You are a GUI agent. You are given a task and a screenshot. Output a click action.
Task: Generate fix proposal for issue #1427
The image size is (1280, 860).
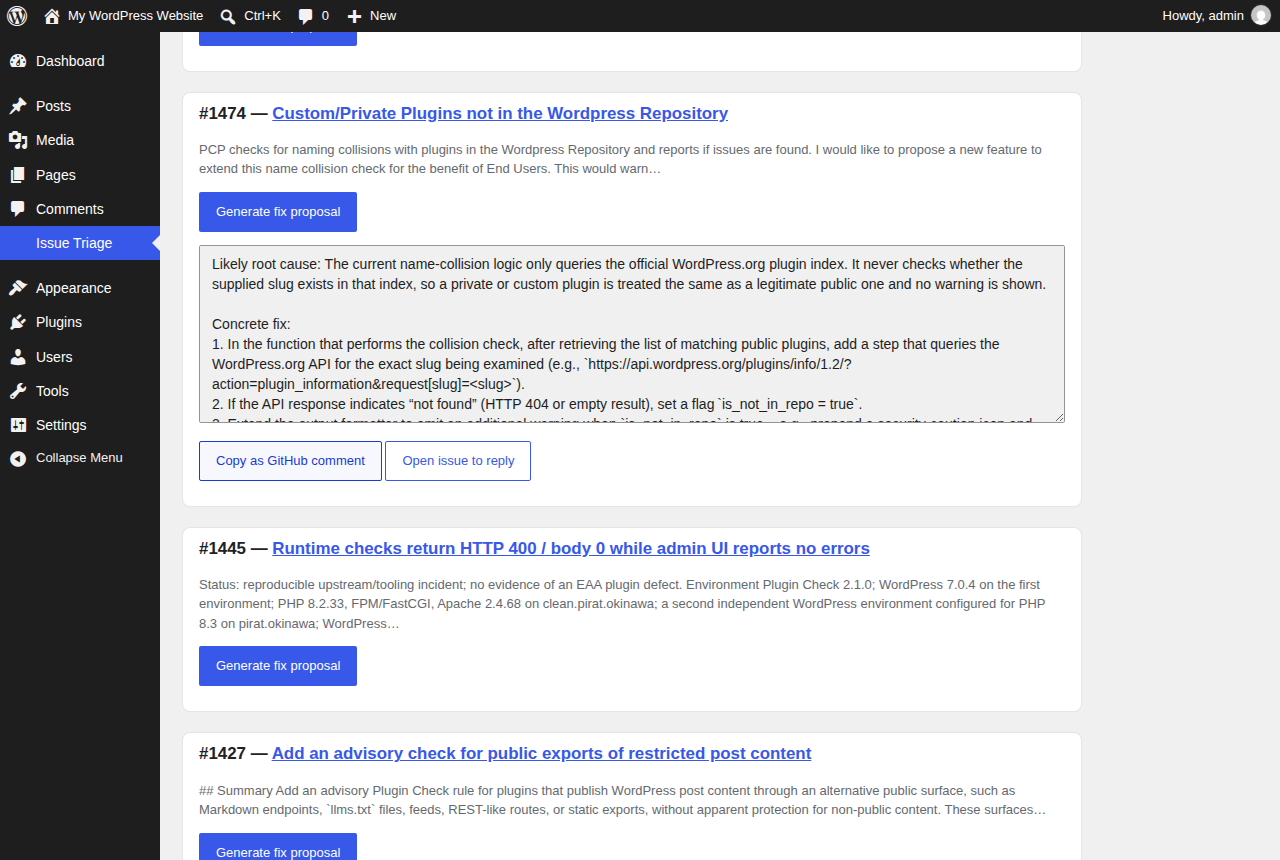278,847
